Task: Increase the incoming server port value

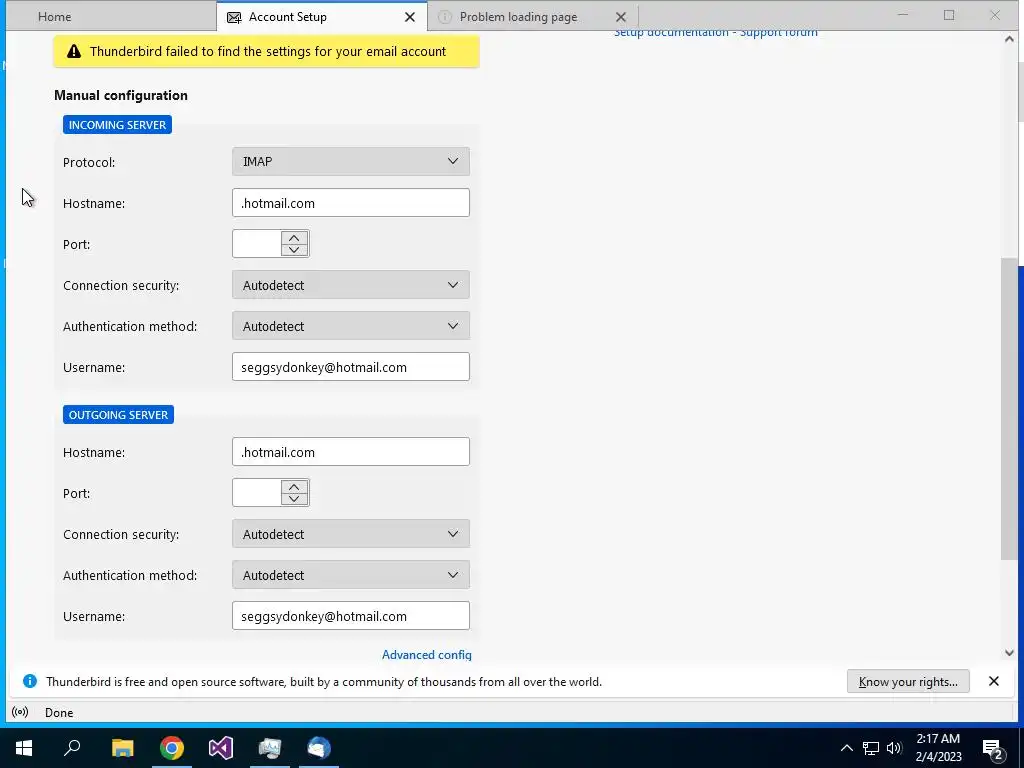Action: [294, 238]
